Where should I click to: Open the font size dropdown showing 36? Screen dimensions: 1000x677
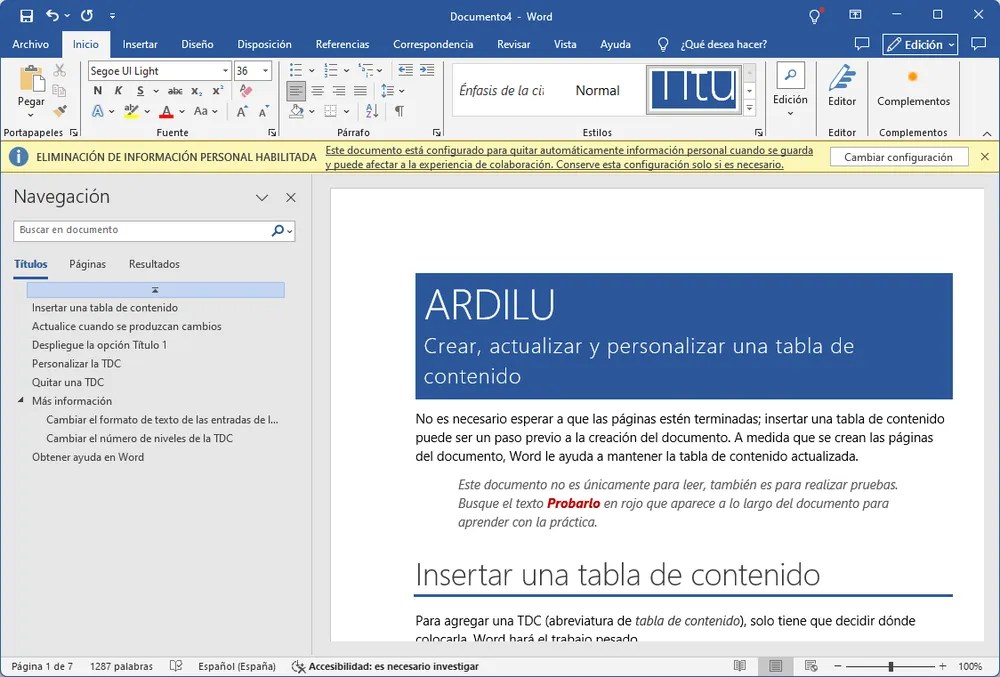tap(265, 71)
